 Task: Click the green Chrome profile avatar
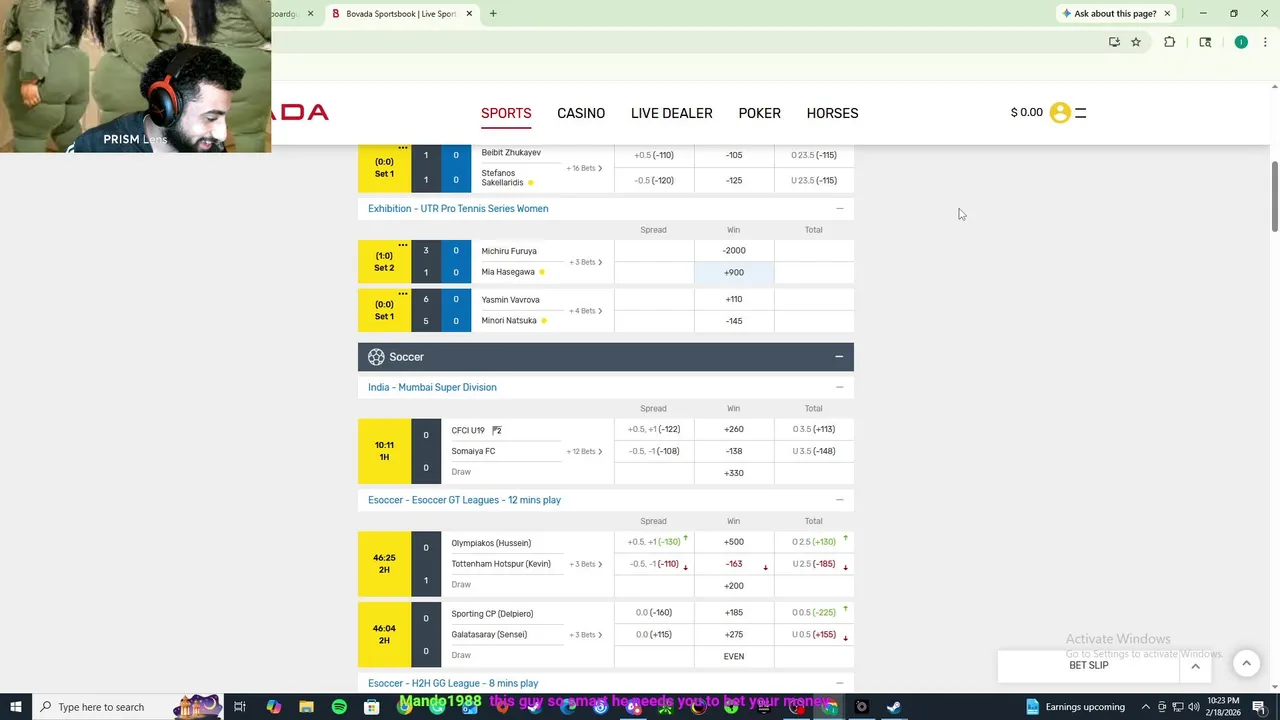pyautogui.click(x=1241, y=42)
